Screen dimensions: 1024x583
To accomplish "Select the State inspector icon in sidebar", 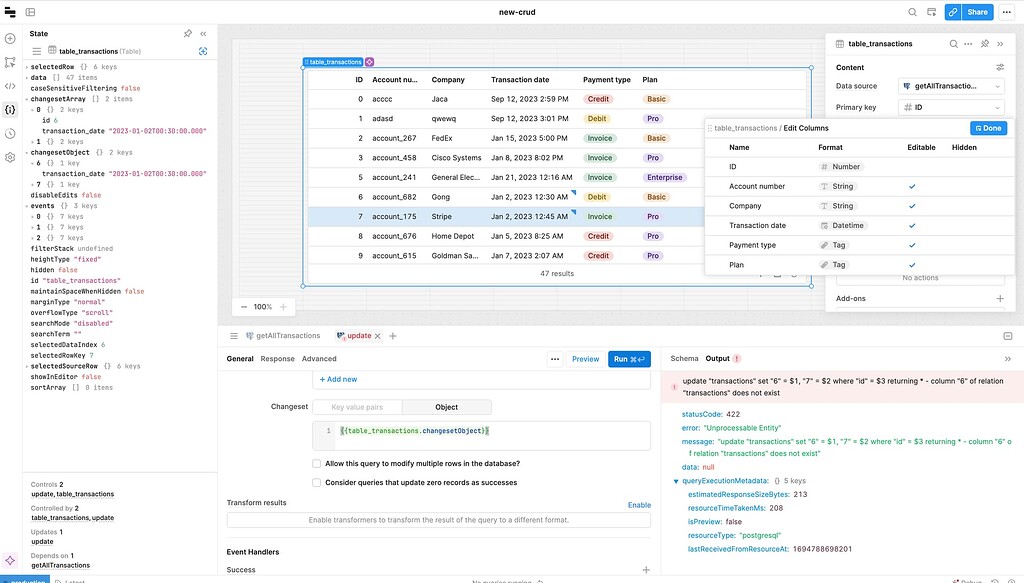I will pos(10,110).
